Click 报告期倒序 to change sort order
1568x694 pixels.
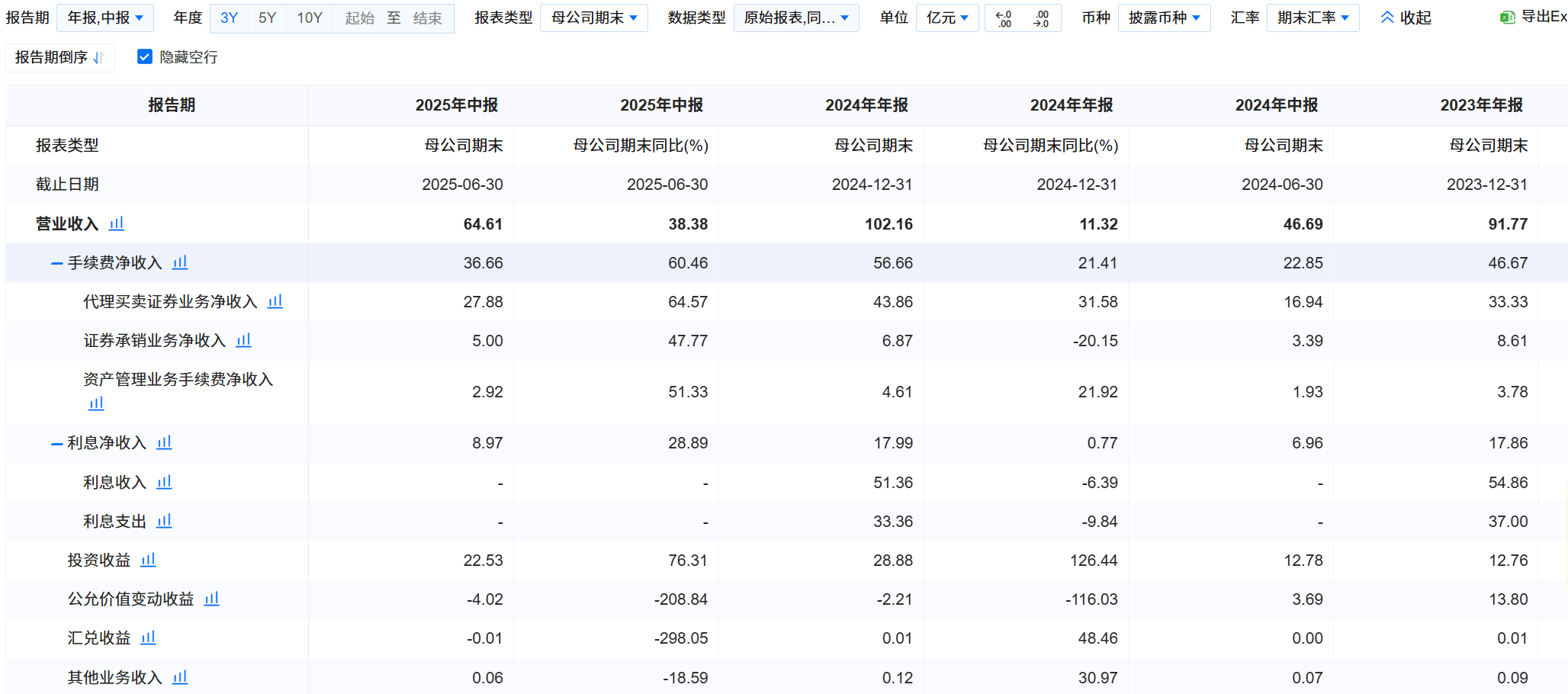coord(59,56)
